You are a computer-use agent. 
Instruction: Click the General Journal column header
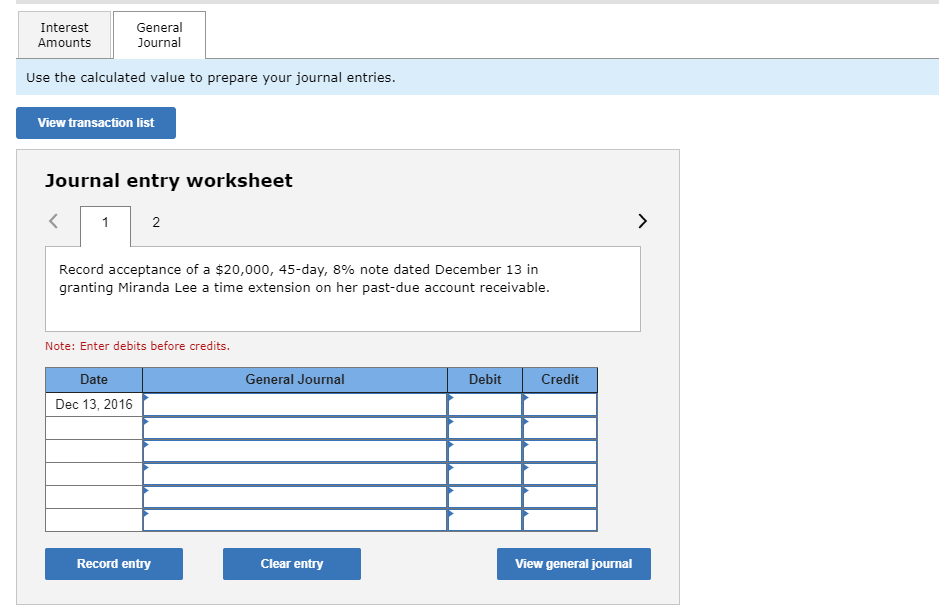coord(295,380)
